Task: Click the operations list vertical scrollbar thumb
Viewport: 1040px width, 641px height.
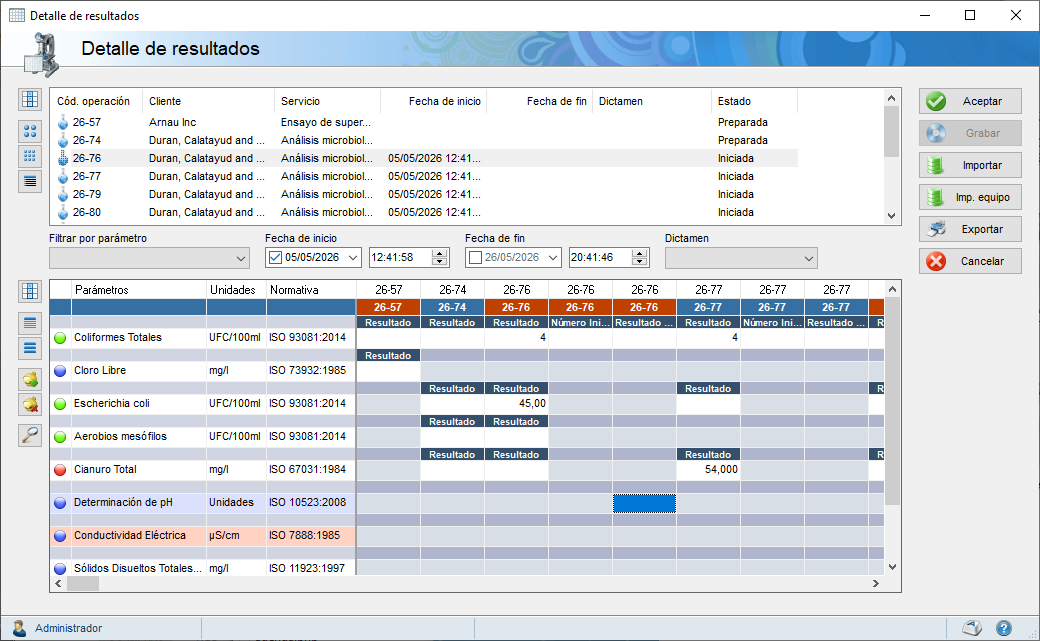Action: 891,131
